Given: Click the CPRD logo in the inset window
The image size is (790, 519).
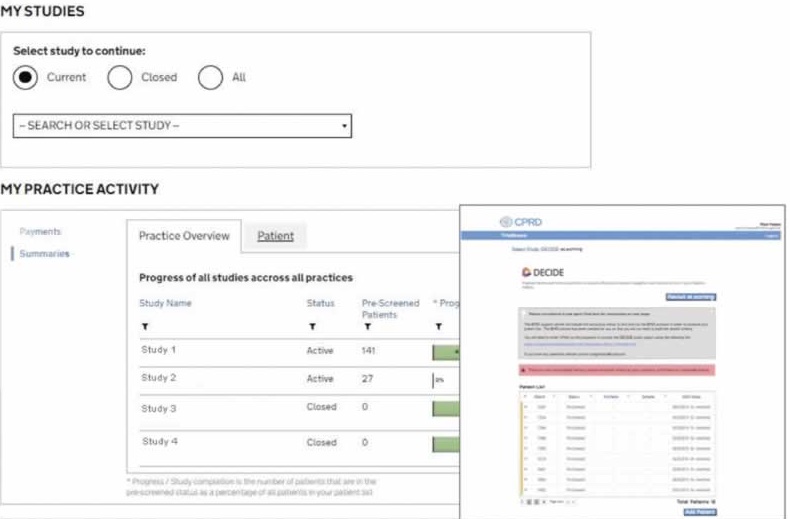Looking at the screenshot, I should [520, 221].
